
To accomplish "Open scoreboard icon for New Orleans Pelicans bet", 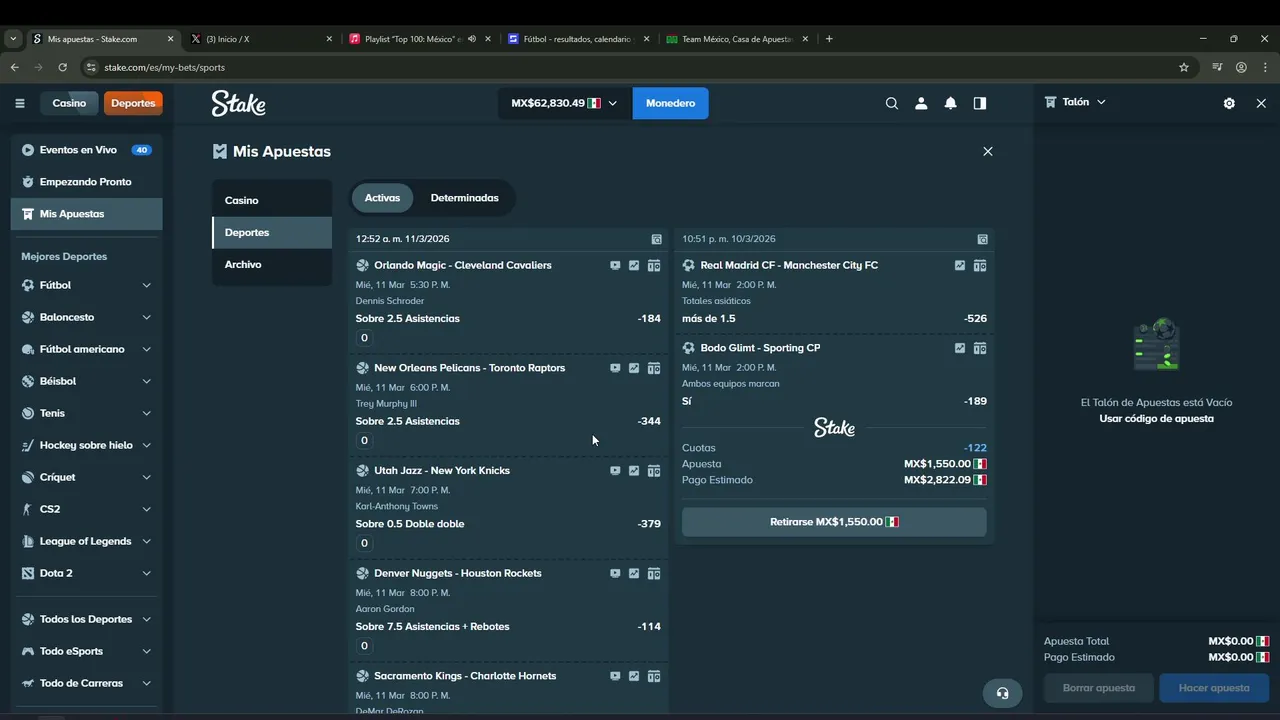I will tap(654, 368).
